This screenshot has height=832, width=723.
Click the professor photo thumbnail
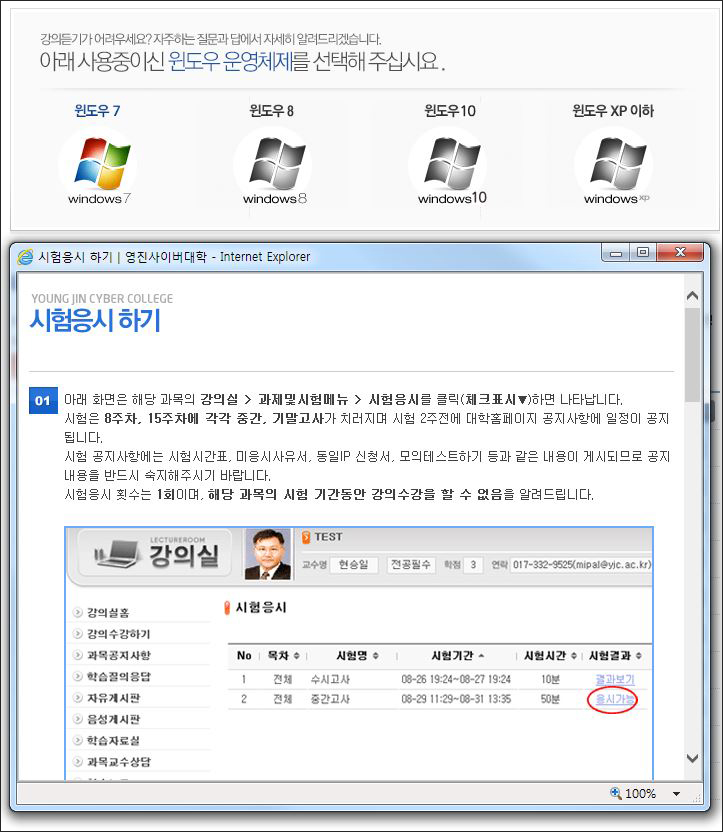click(x=268, y=554)
